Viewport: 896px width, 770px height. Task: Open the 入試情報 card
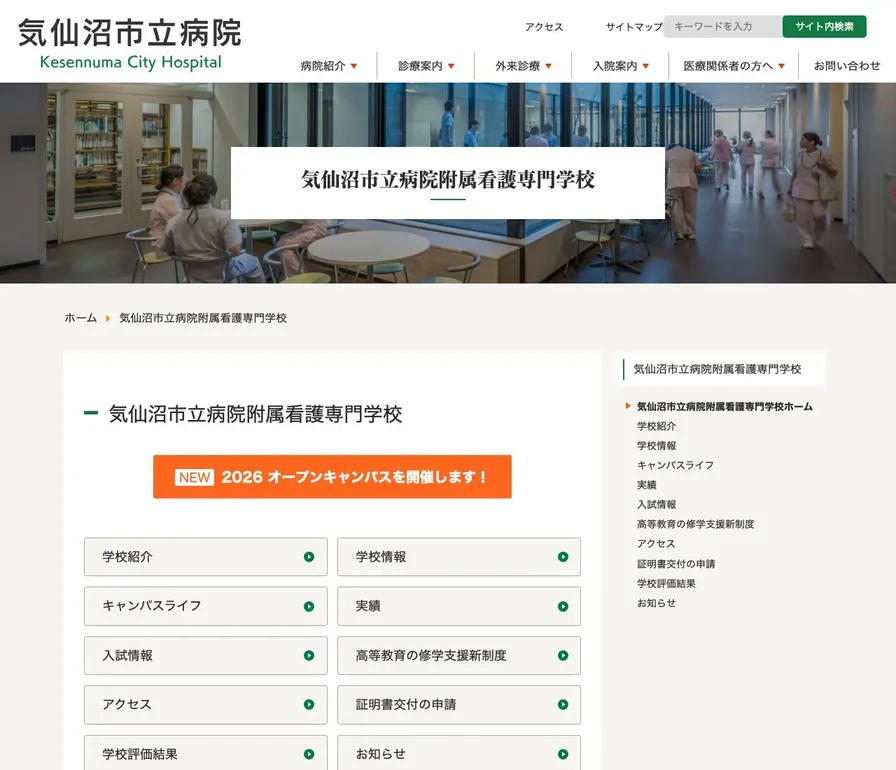pos(206,656)
